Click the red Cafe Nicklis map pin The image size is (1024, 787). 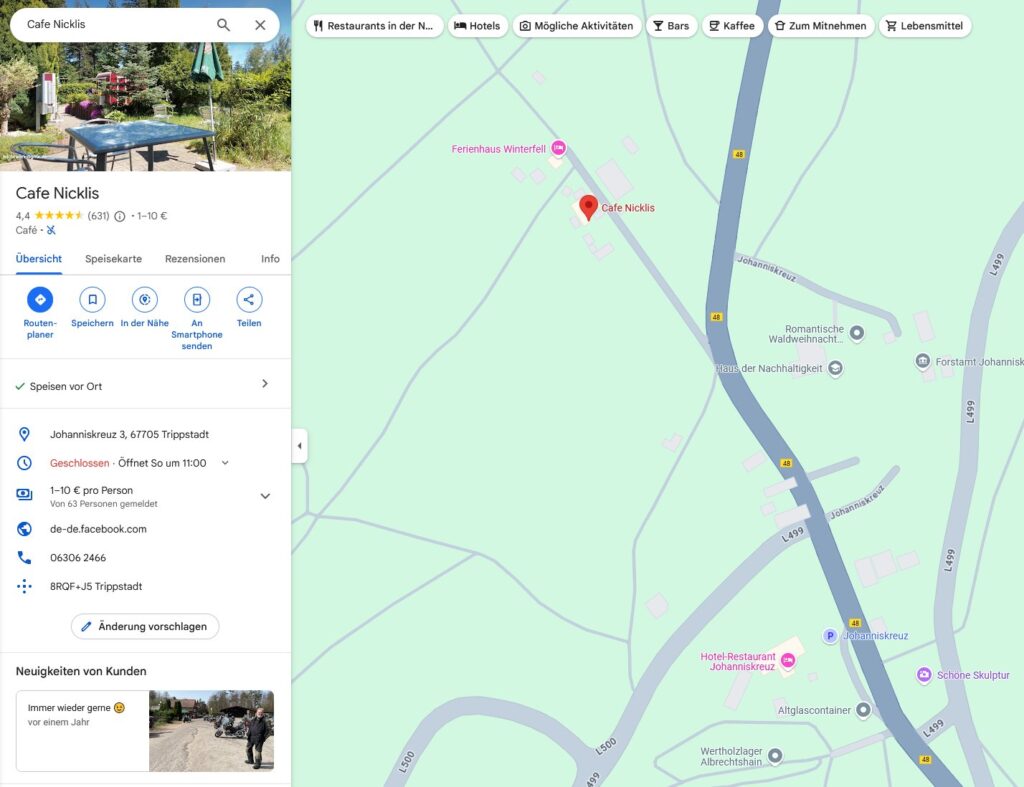point(588,207)
